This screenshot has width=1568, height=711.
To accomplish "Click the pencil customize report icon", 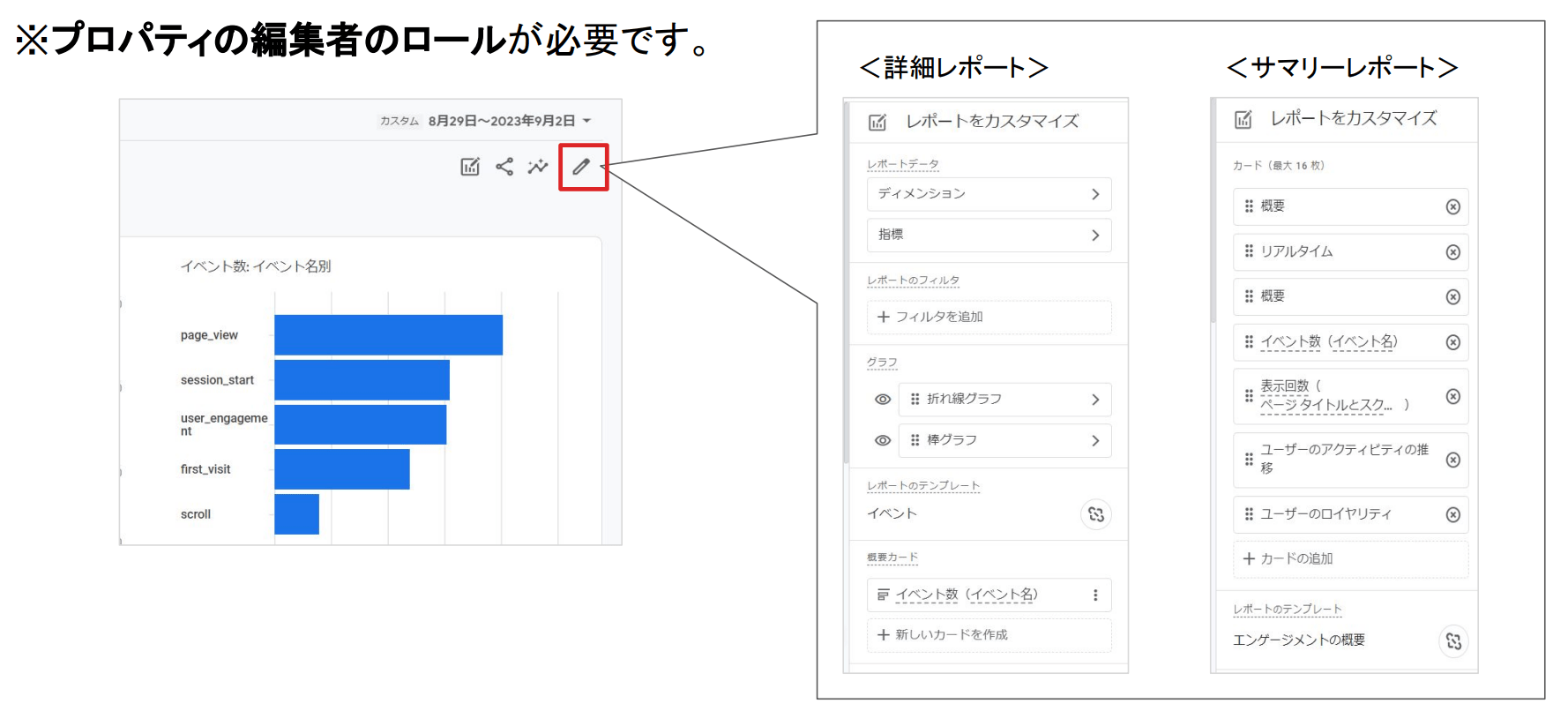I will pos(581,167).
